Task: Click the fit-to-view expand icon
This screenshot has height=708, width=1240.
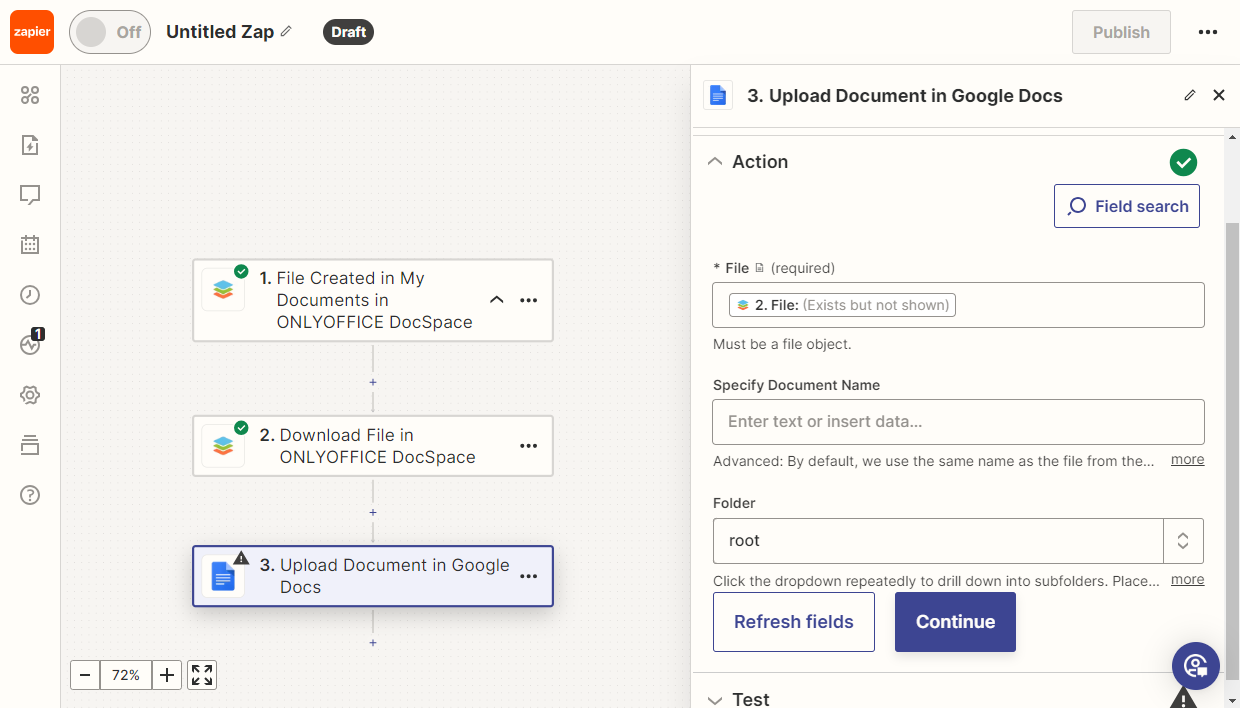Action: point(202,675)
